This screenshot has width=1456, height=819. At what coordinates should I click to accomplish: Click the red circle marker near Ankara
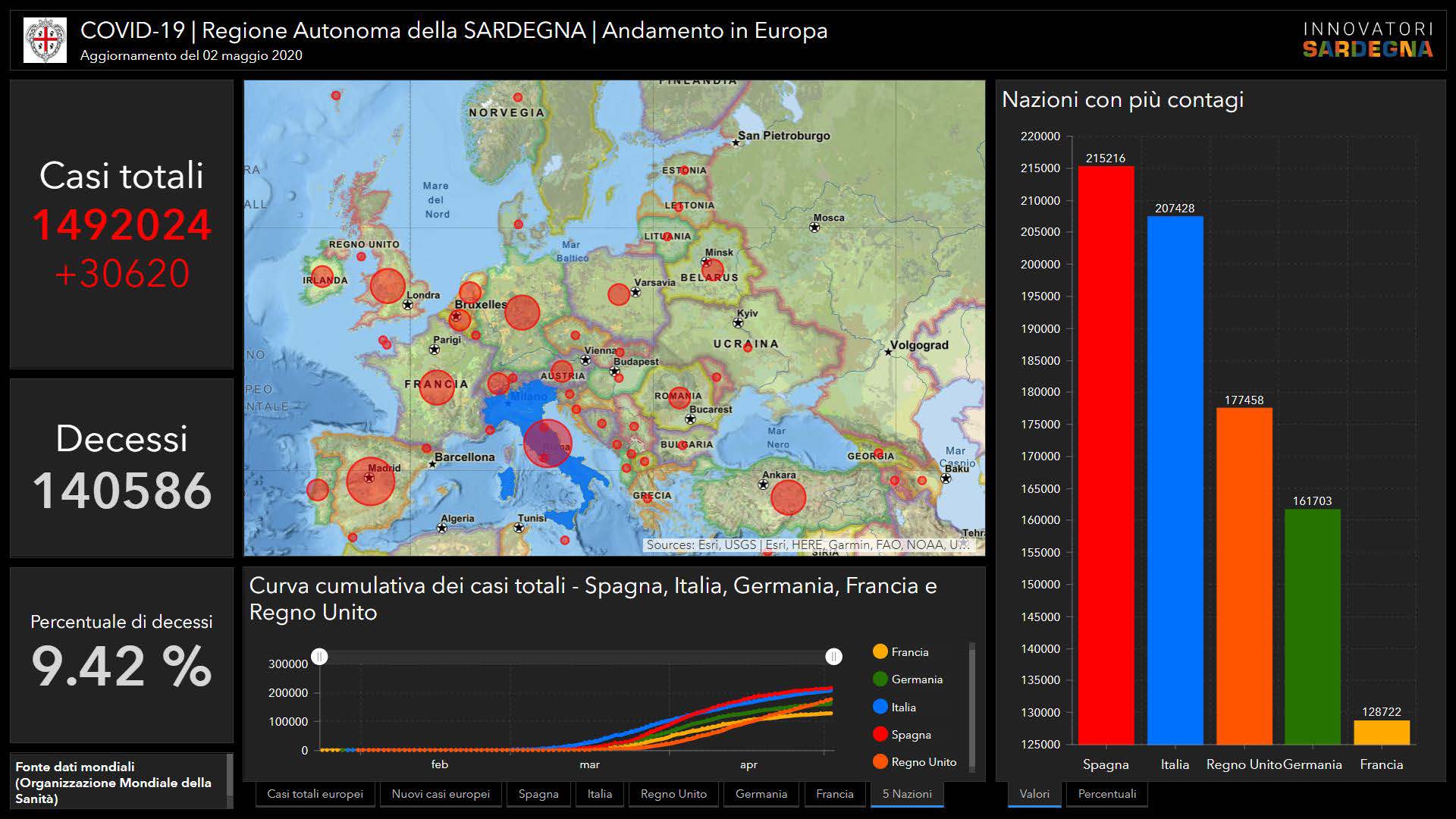click(x=788, y=497)
